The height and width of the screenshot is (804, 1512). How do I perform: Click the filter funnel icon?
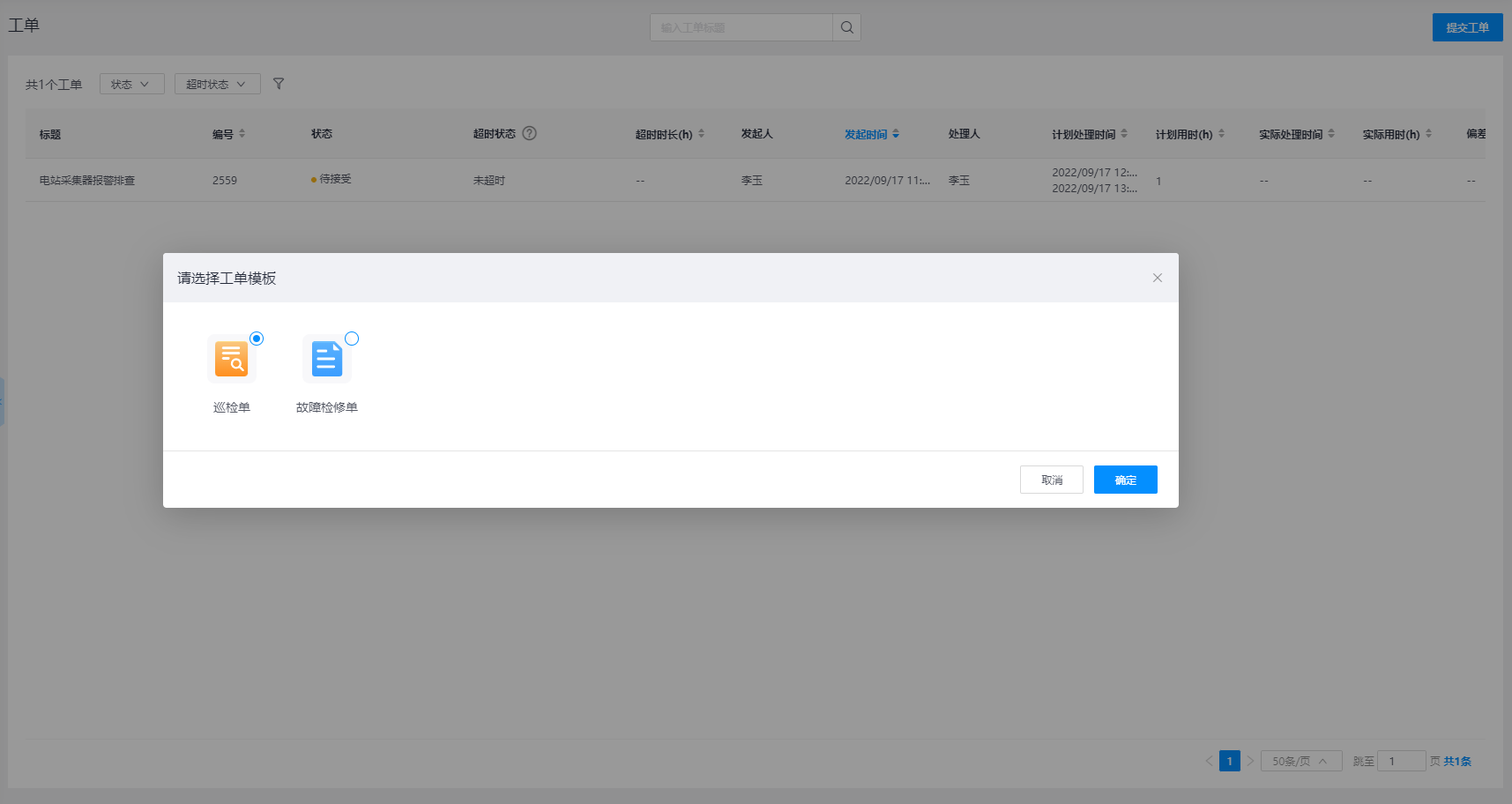click(x=279, y=84)
